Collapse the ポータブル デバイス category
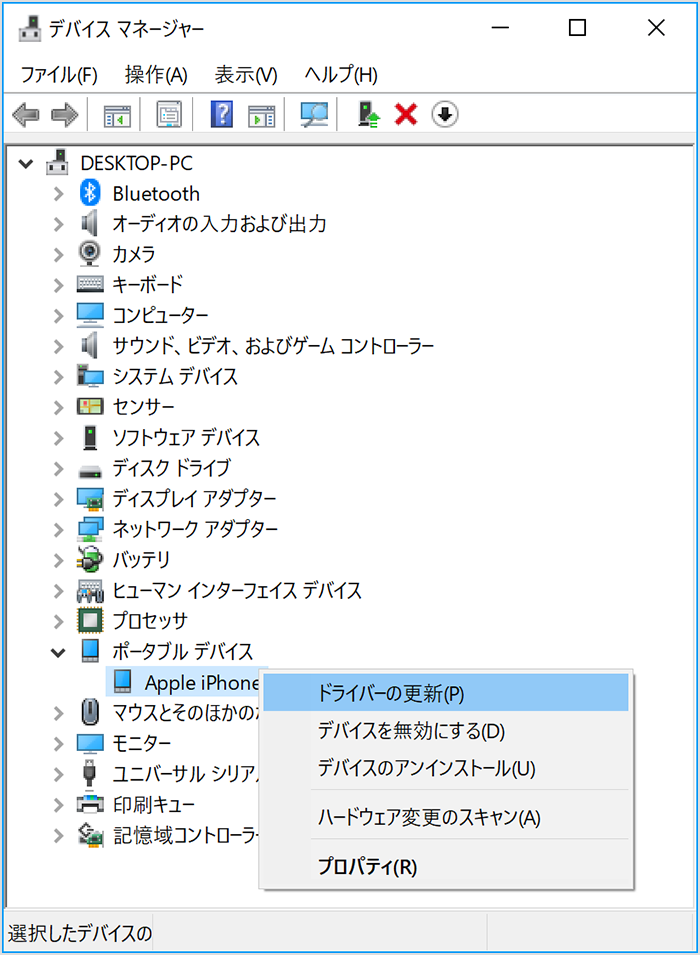 pyautogui.click(x=59, y=652)
